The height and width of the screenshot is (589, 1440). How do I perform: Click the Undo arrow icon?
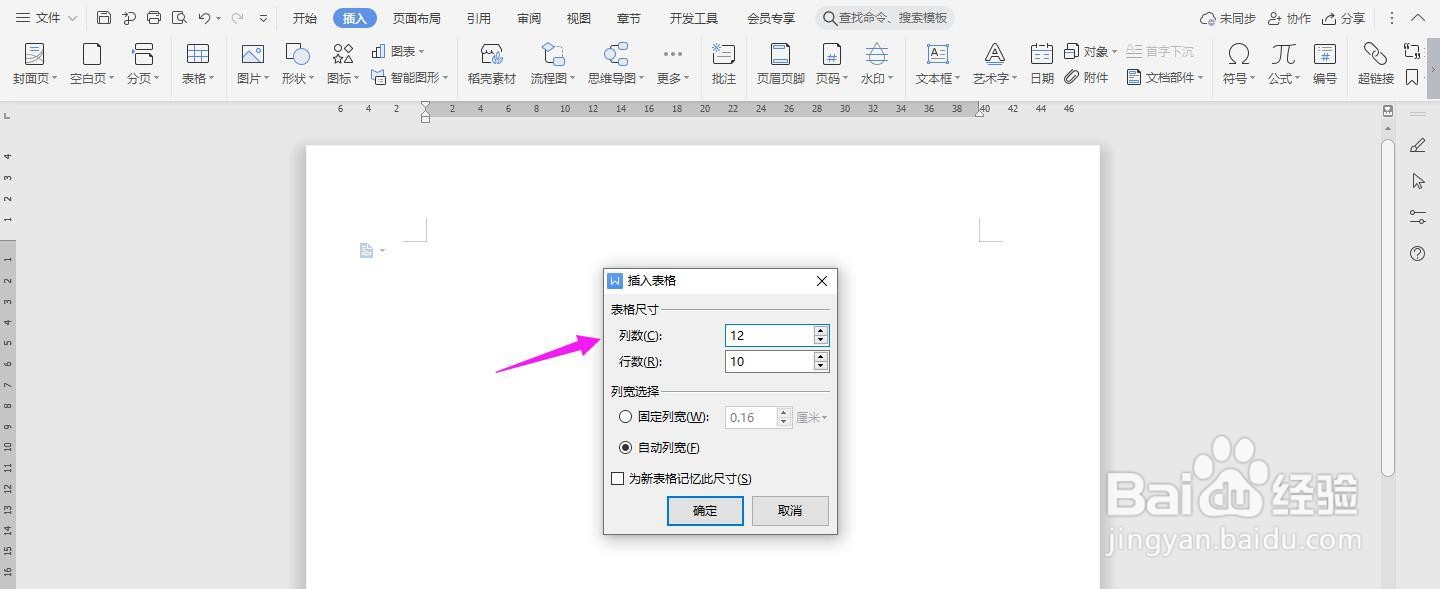click(x=204, y=18)
